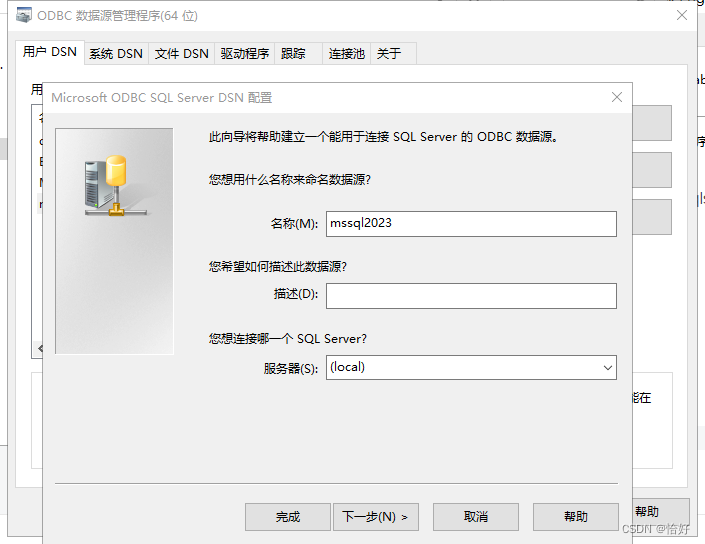
Task: Open the 关于 tab
Action: (x=393, y=54)
